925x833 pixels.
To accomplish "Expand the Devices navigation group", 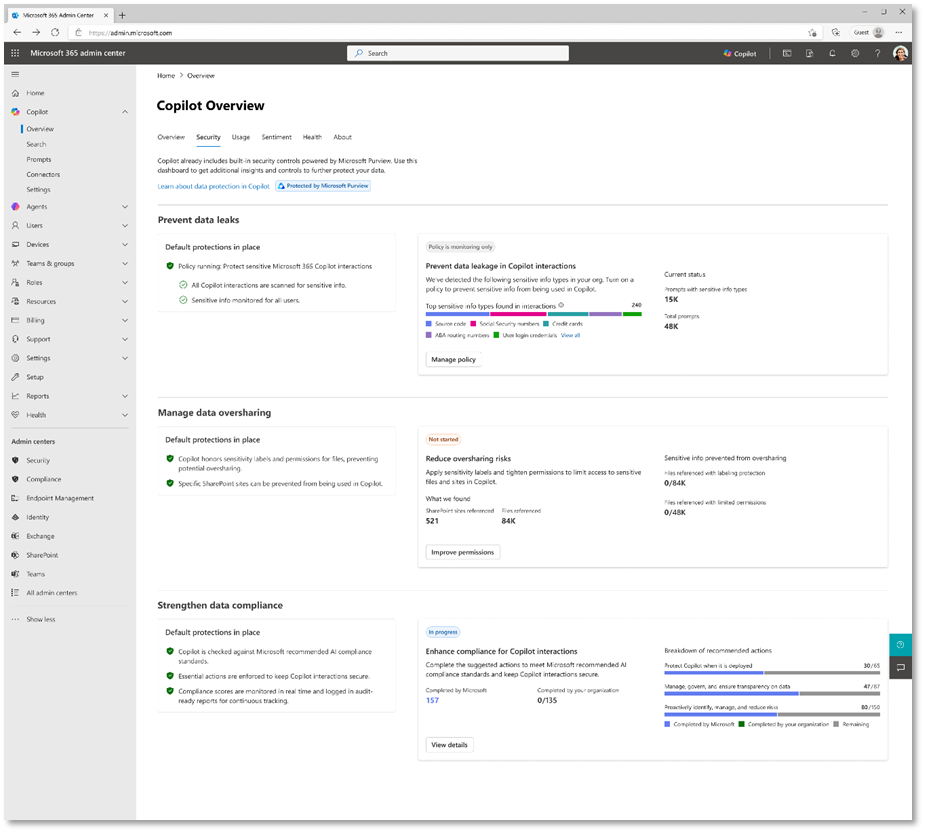I will click(125, 245).
